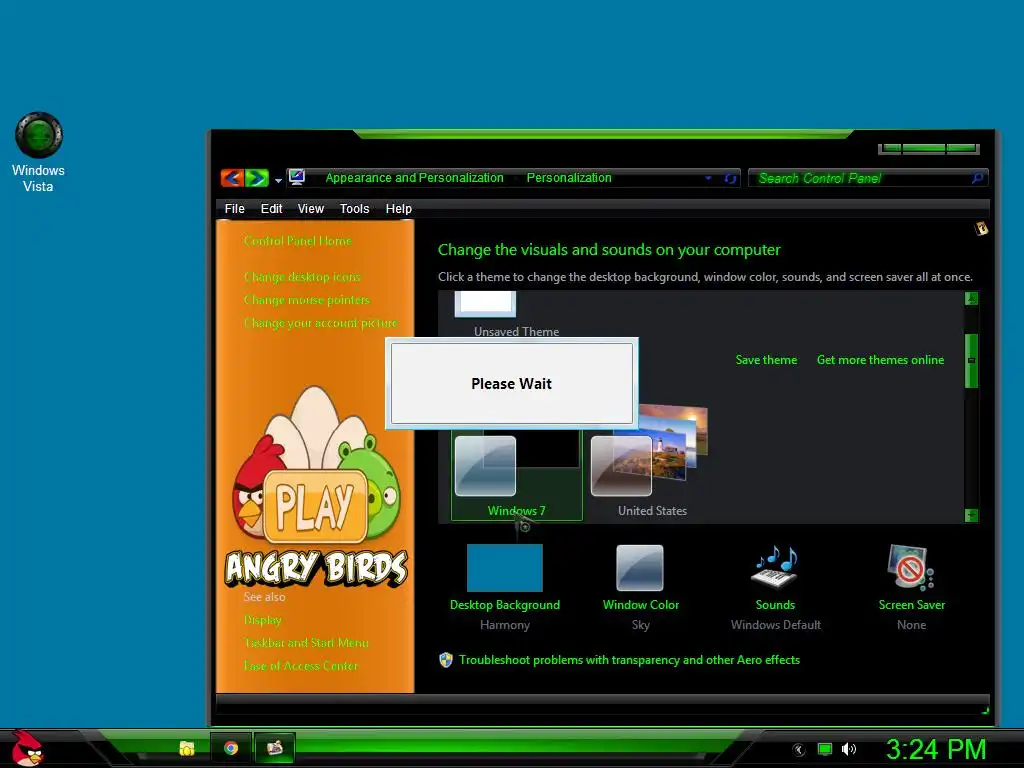Image resolution: width=1024 pixels, height=768 pixels.
Task: Click the volume speaker tray icon
Action: tap(848, 749)
